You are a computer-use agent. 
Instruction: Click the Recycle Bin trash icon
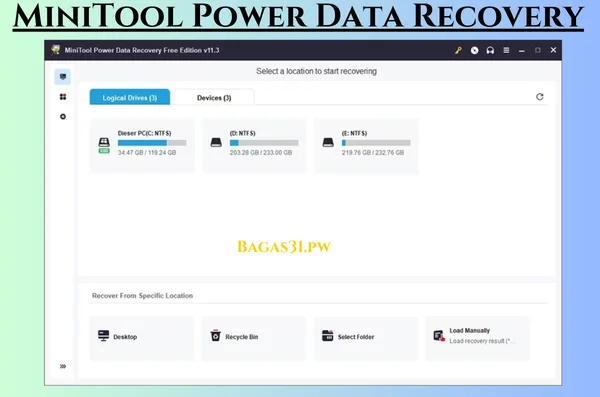coord(215,335)
